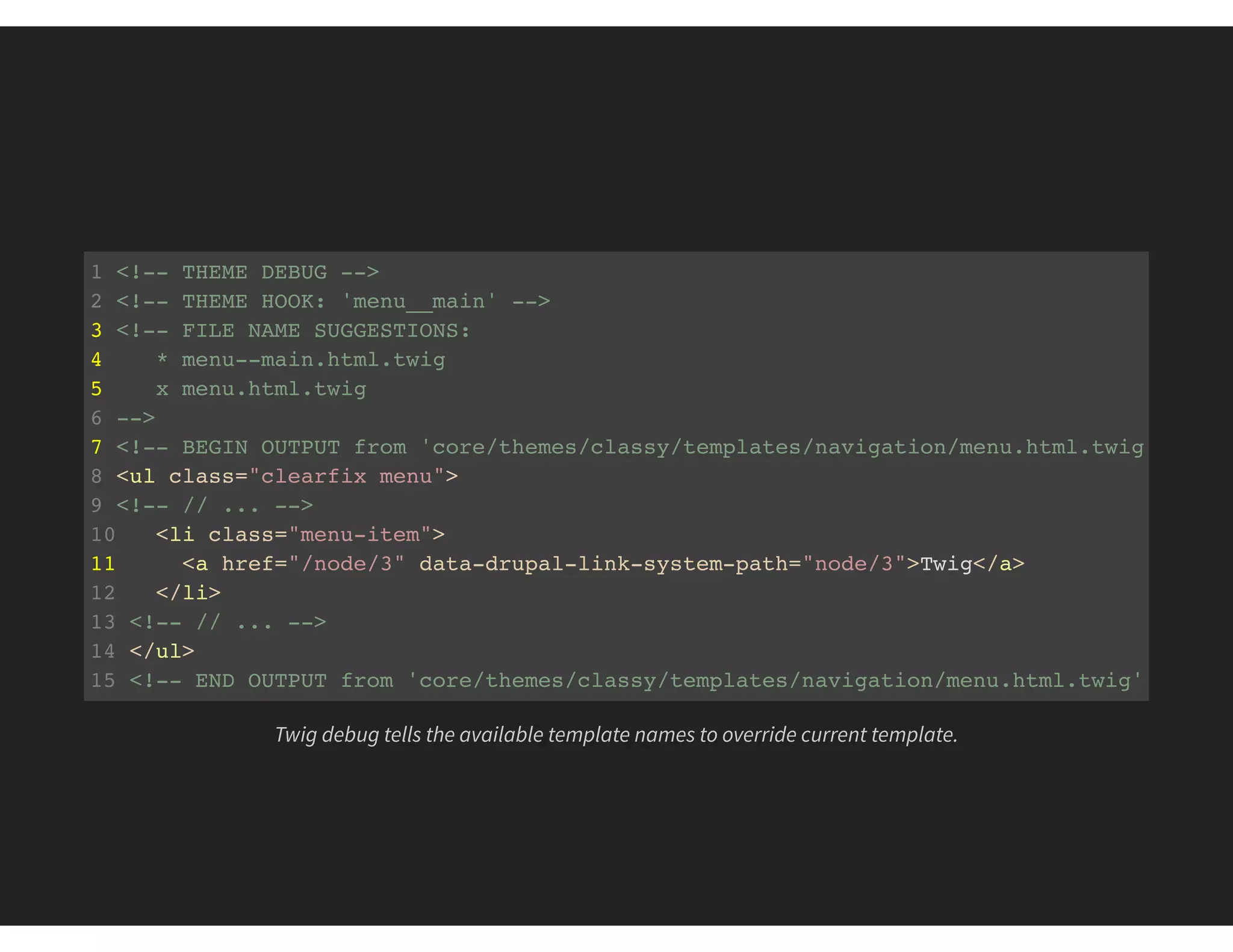1233x952 pixels.
Task: Select the menu--main.html.twig suggestion line
Action: [x=300, y=359]
